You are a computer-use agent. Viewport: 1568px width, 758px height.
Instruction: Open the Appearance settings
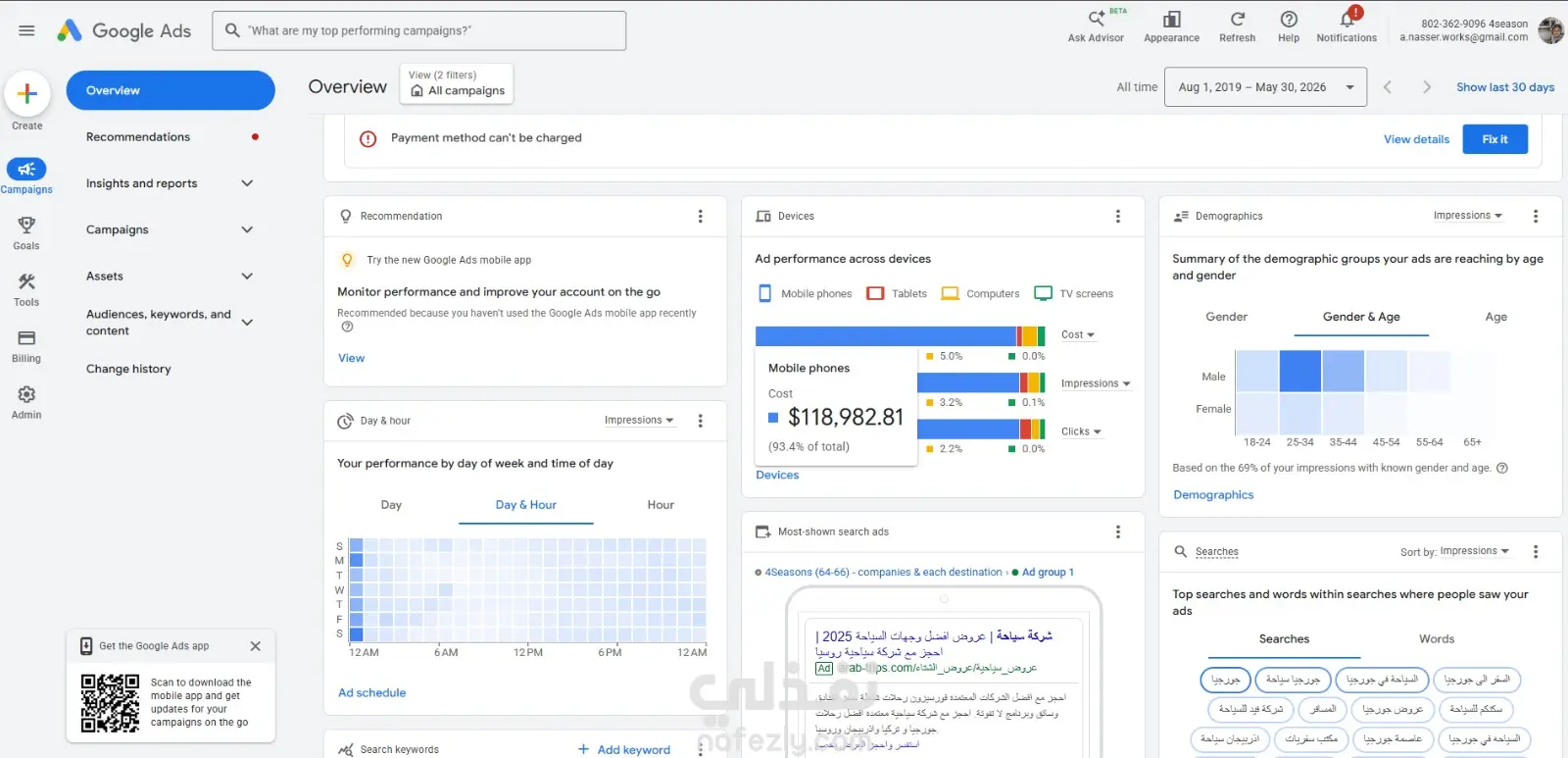(x=1171, y=26)
